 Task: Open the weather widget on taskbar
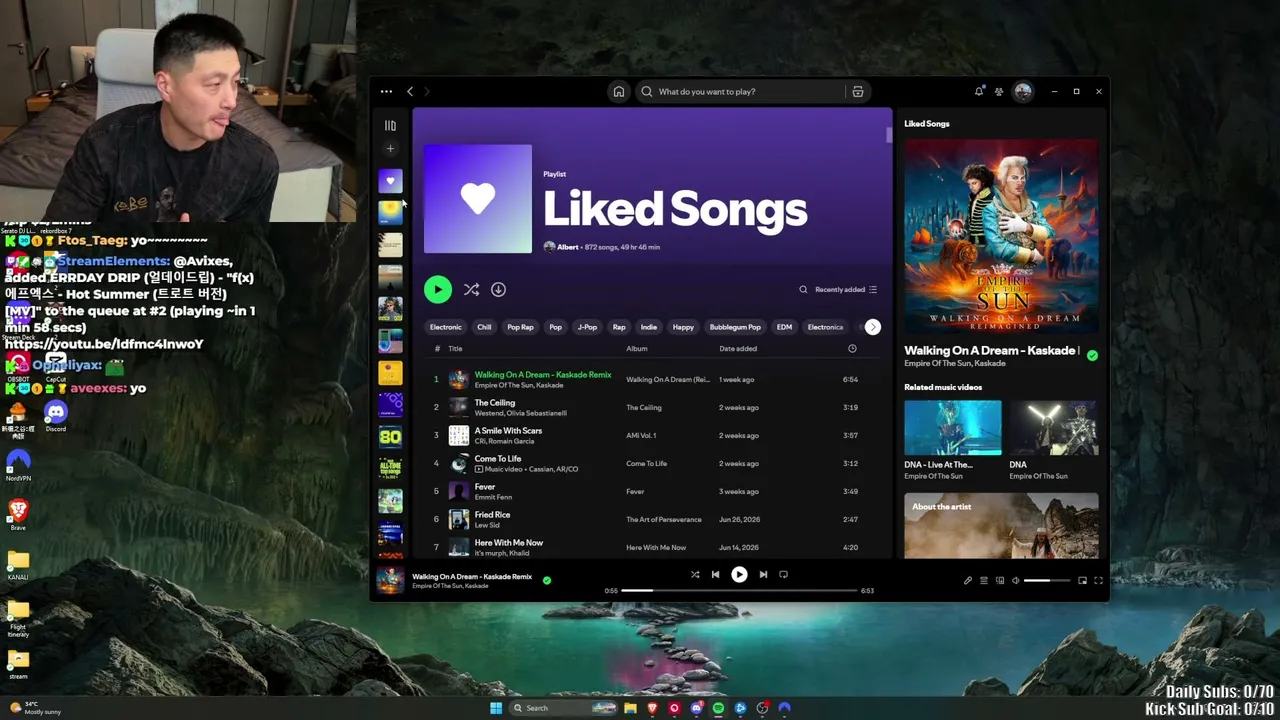click(36, 708)
